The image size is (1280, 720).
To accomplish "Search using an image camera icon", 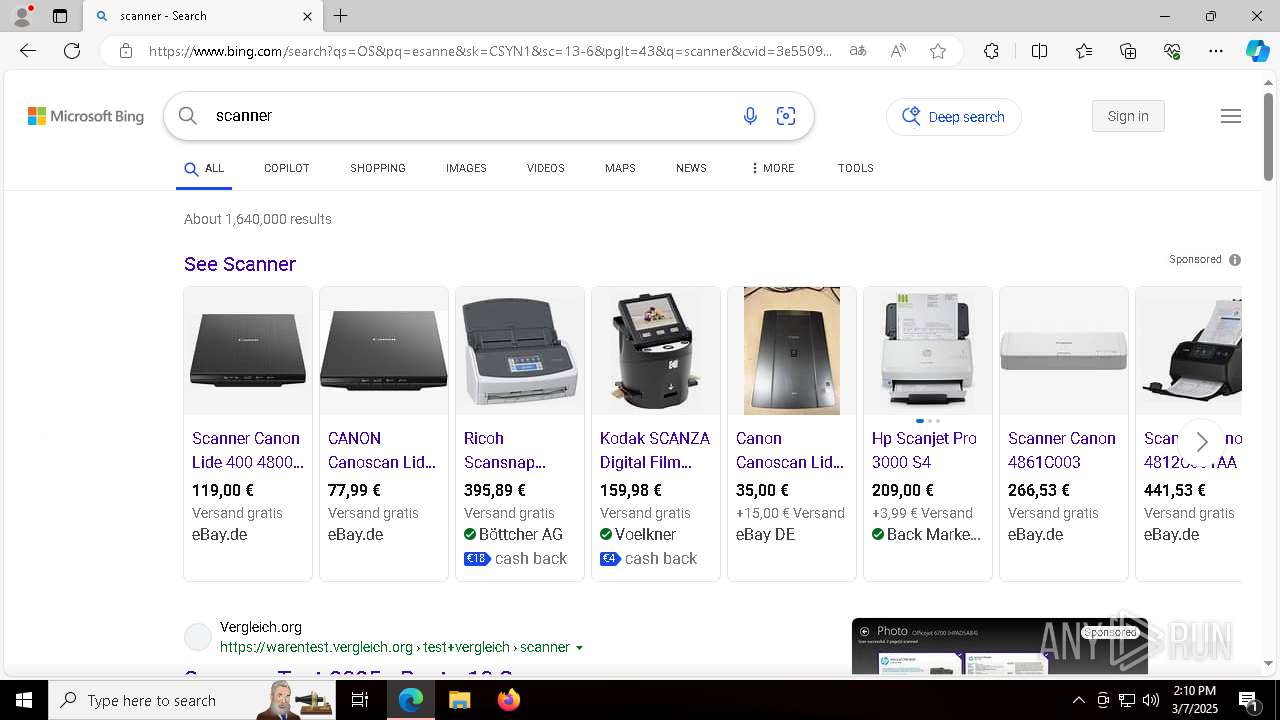I will 786,116.
